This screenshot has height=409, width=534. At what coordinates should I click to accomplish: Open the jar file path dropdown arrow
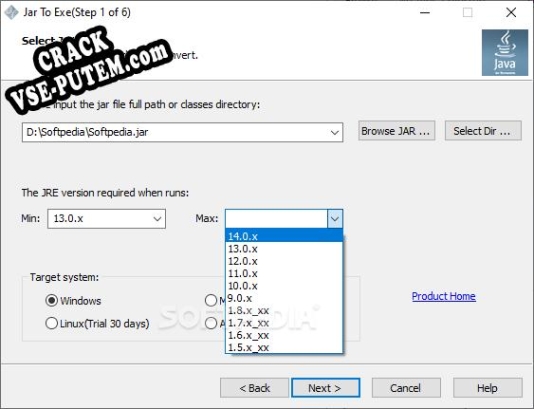[x=334, y=132]
